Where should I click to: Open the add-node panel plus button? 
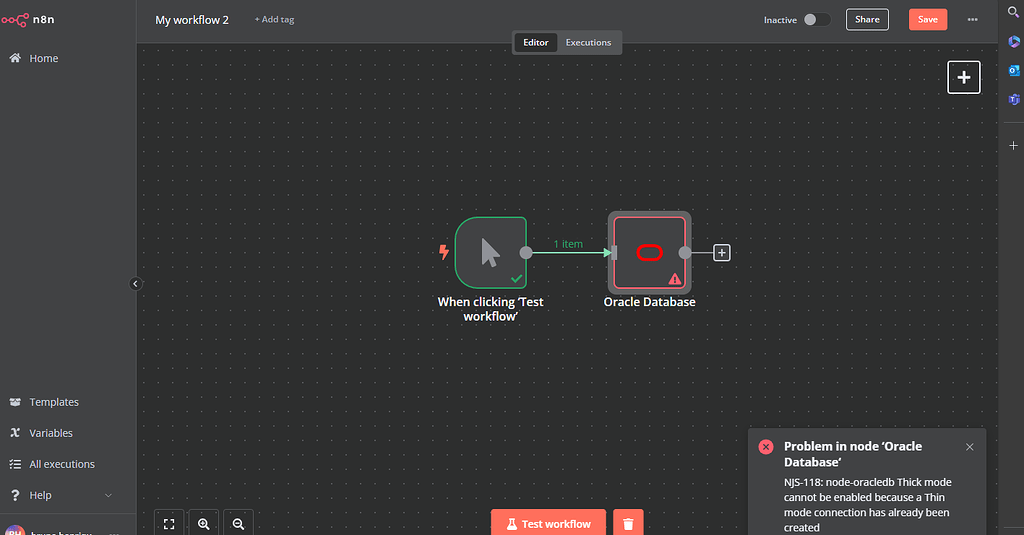(963, 77)
